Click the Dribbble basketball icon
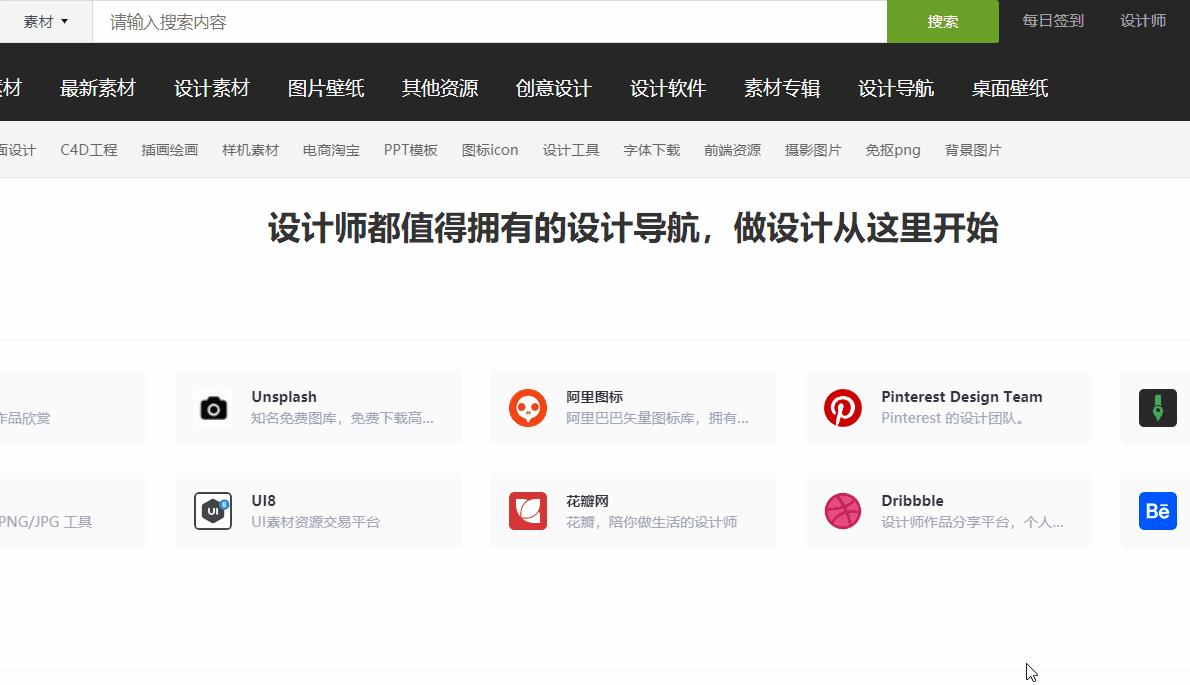The height and width of the screenshot is (685, 1190). click(842, 511)
